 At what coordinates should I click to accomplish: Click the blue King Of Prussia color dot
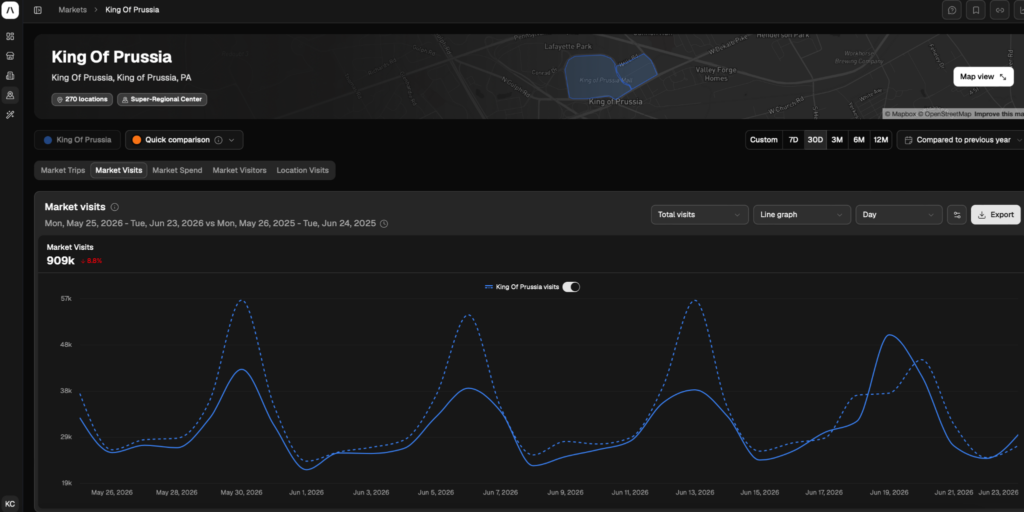click(x=48, y=140)
